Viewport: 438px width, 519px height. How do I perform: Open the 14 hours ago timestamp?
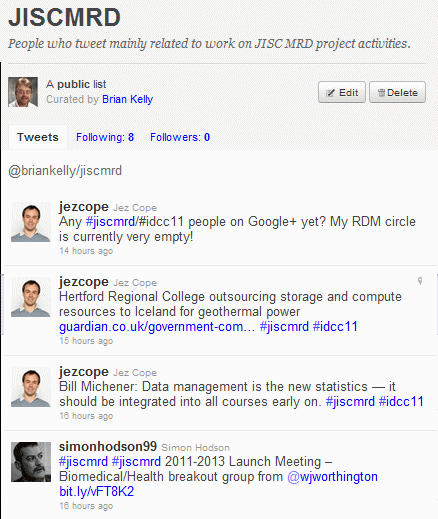[86, 251]
